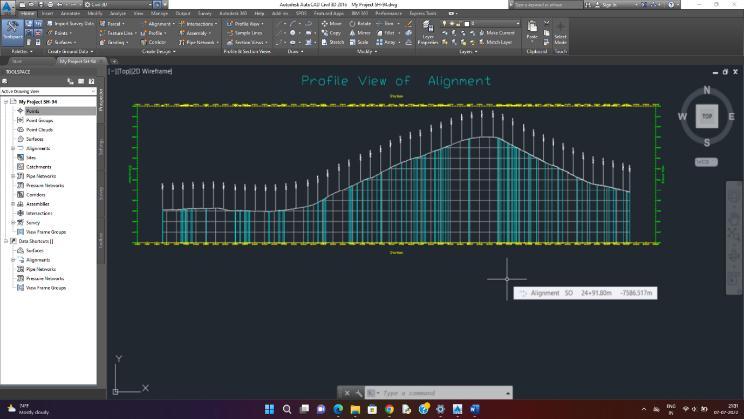Expand the Palettes panel title
The height and width of the screenshot is (419, 744).
pos(22,51)
